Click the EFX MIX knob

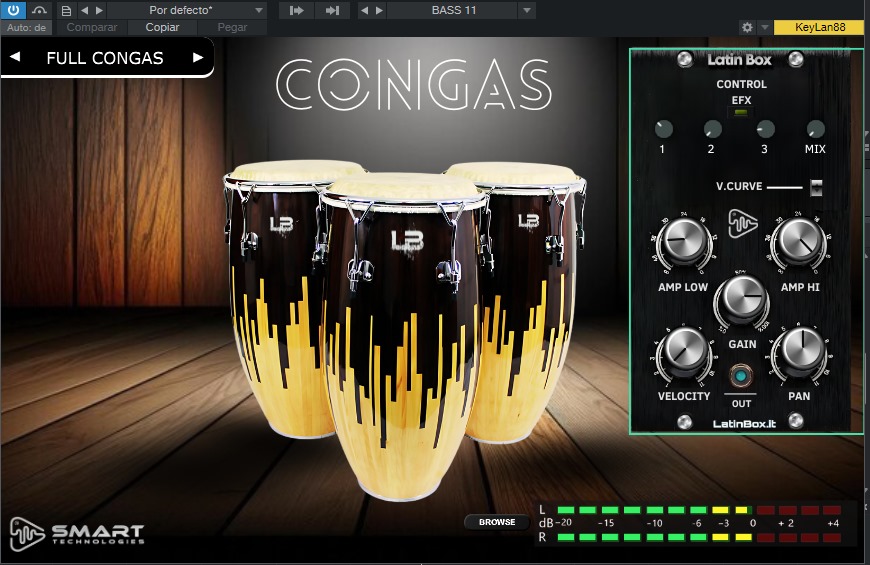click(815, 129)
